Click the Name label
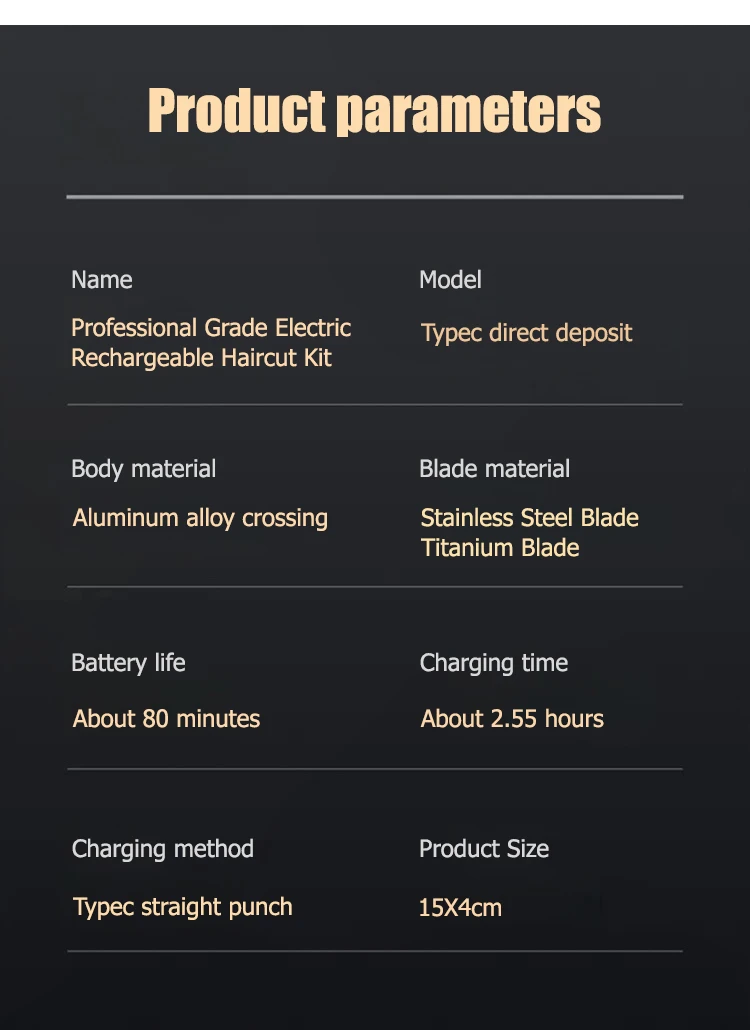This screenshot has width=750, height=1030. [101, 280]
